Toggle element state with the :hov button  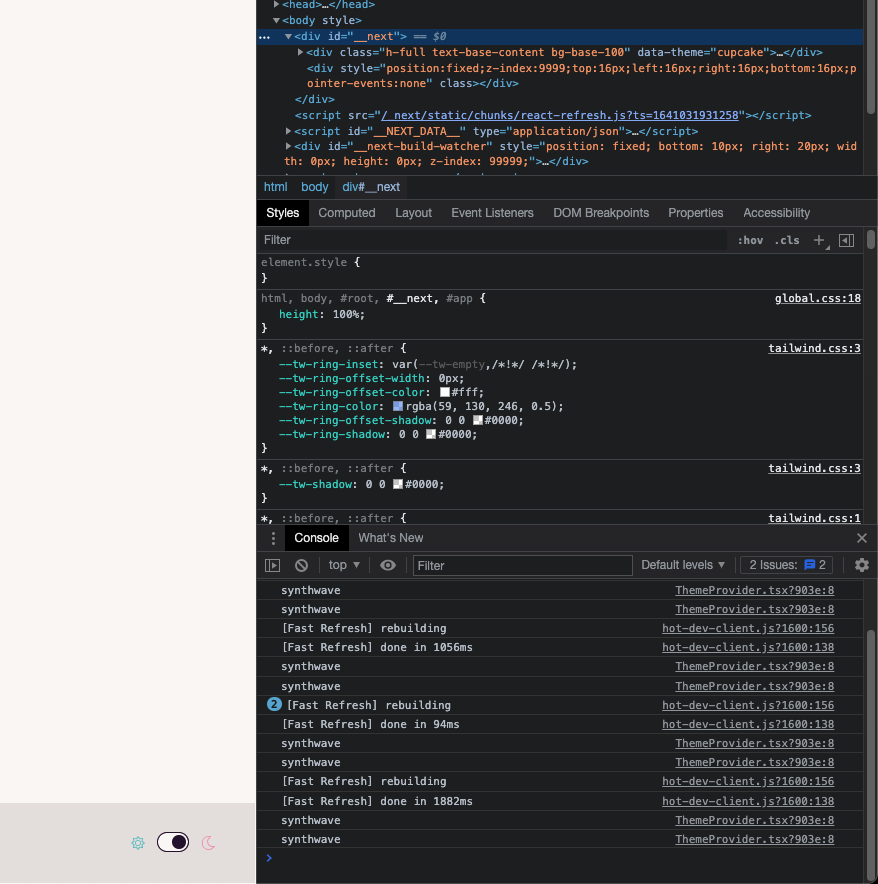click(750, 240)
